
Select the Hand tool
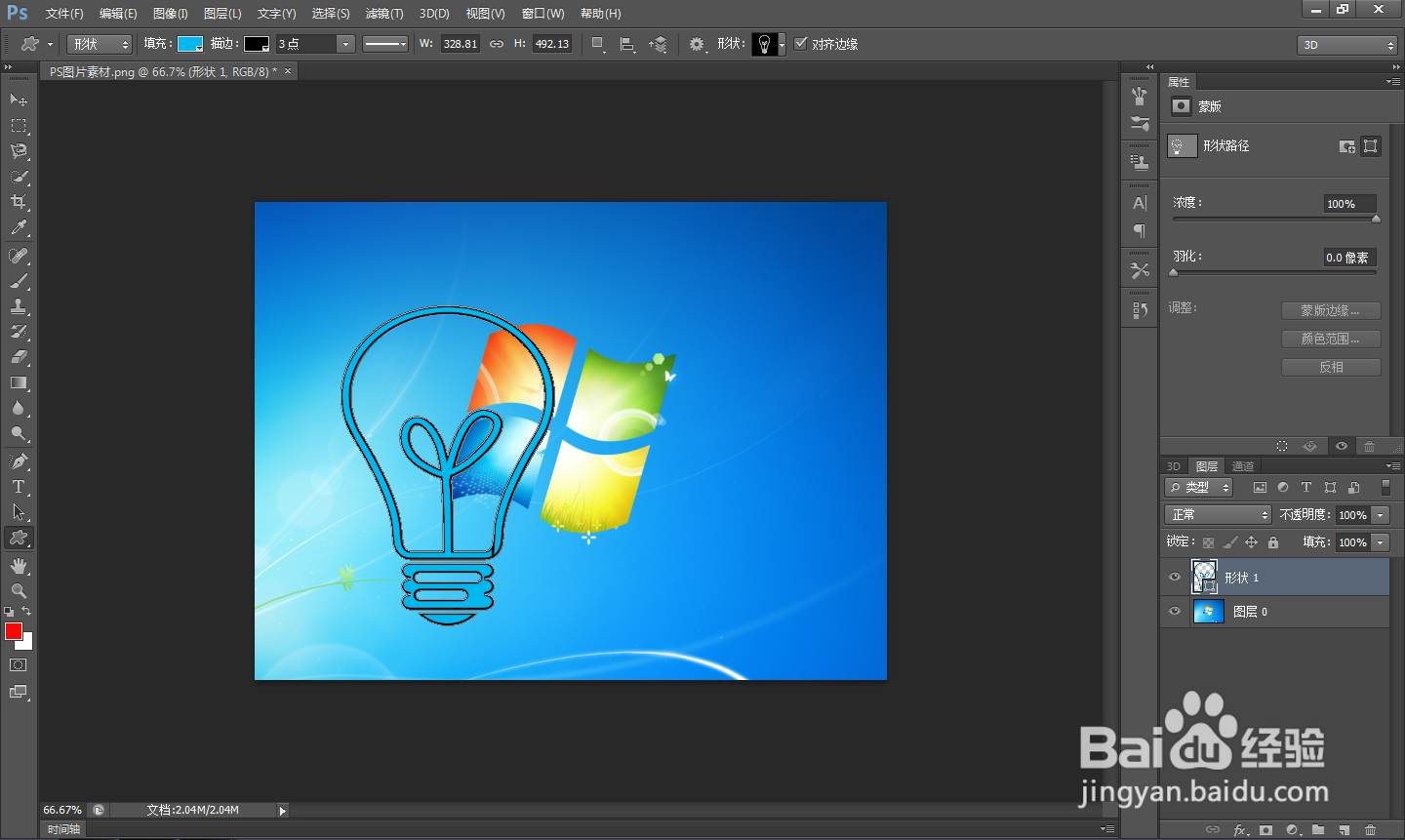coord(19,566)
